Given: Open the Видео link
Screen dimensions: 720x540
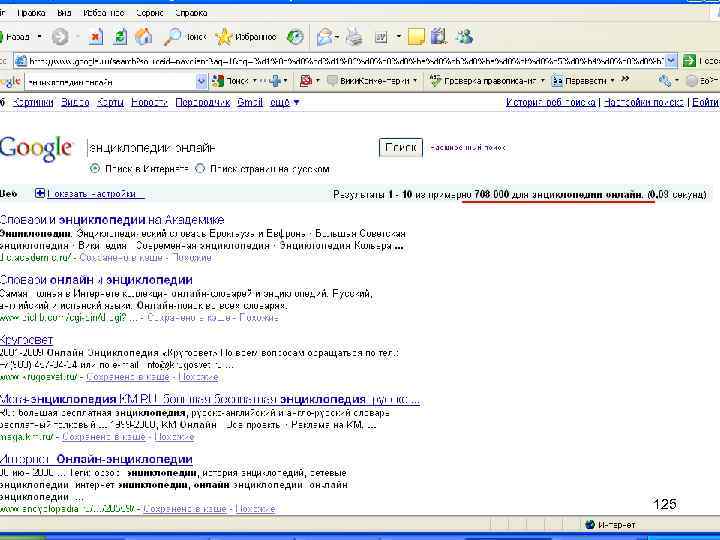Looking at the screenshot, I should click(x=75, y=102).
